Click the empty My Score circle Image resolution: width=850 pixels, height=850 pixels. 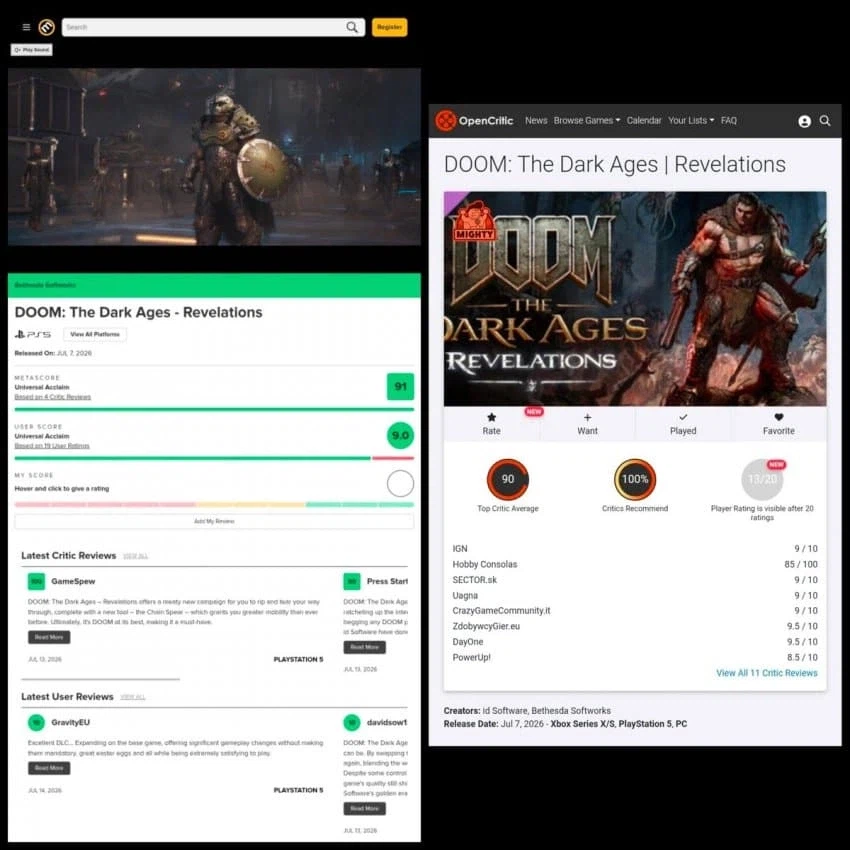click(x=400, y=484)
